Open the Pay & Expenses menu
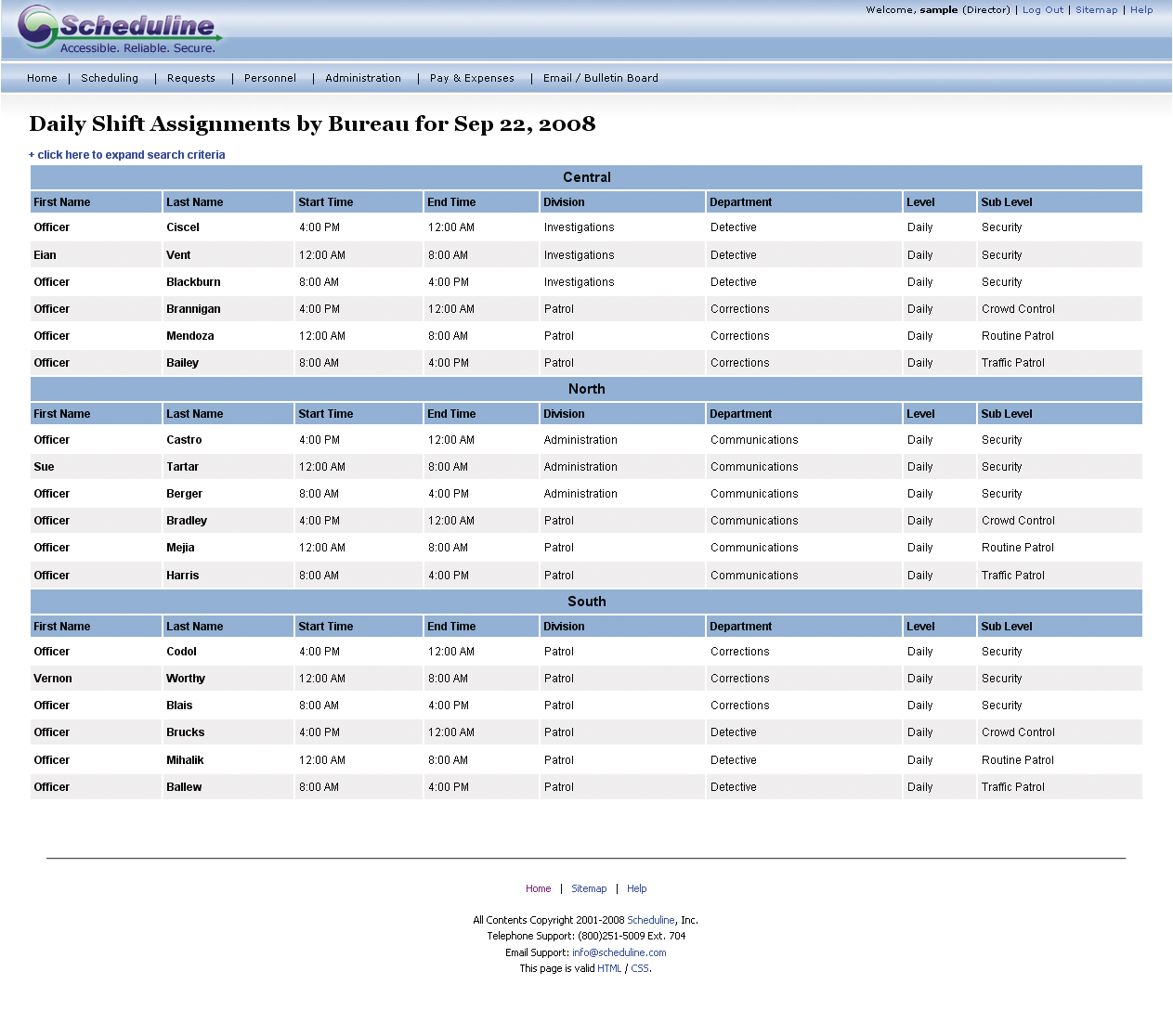The image size is (1173, 1036). pyautogui.click(x=472, y=78)
